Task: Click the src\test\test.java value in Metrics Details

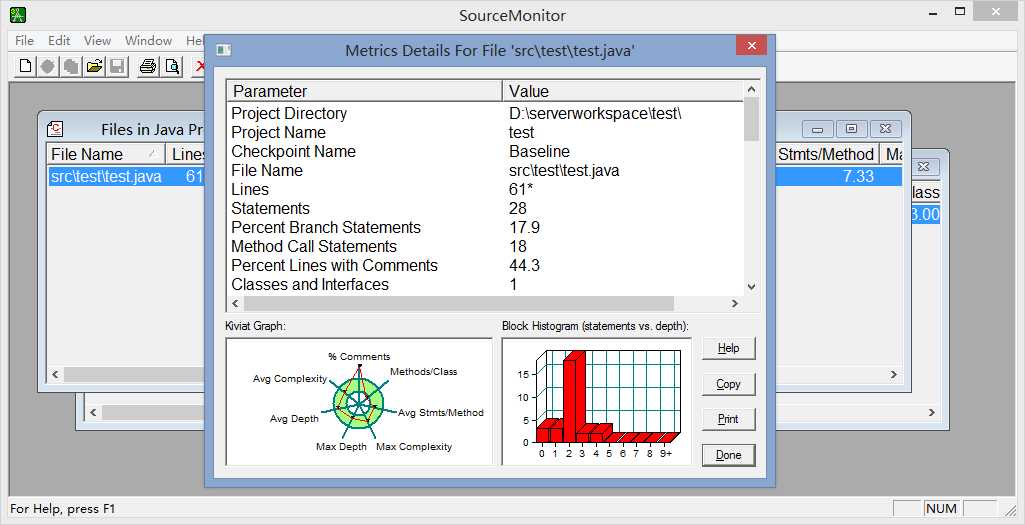Action: click(x=564, y=170)
